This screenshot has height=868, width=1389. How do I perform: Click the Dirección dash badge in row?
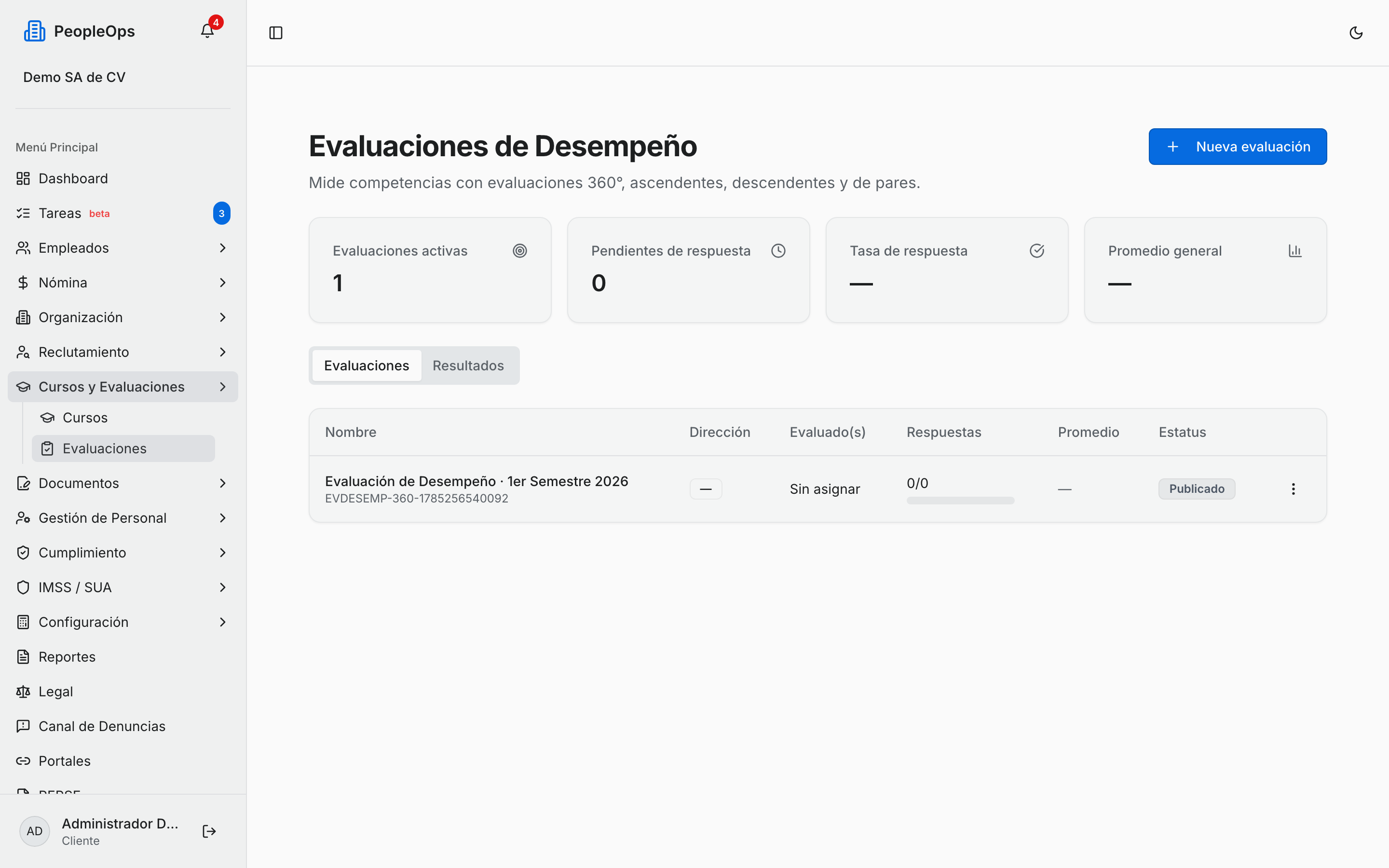coord(706,489)
